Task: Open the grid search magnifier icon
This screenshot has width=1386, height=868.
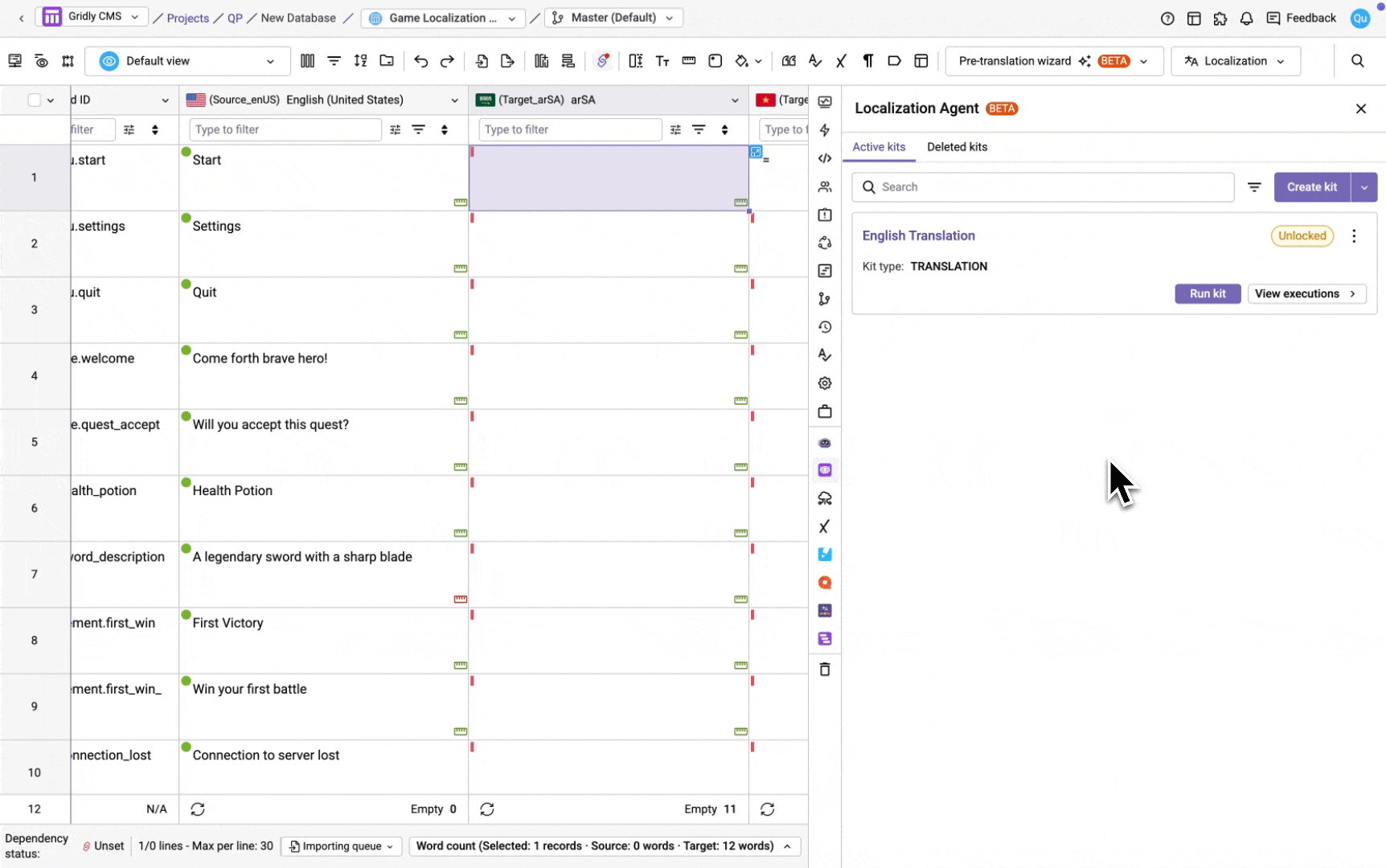Action: (x=1358, y=61)
